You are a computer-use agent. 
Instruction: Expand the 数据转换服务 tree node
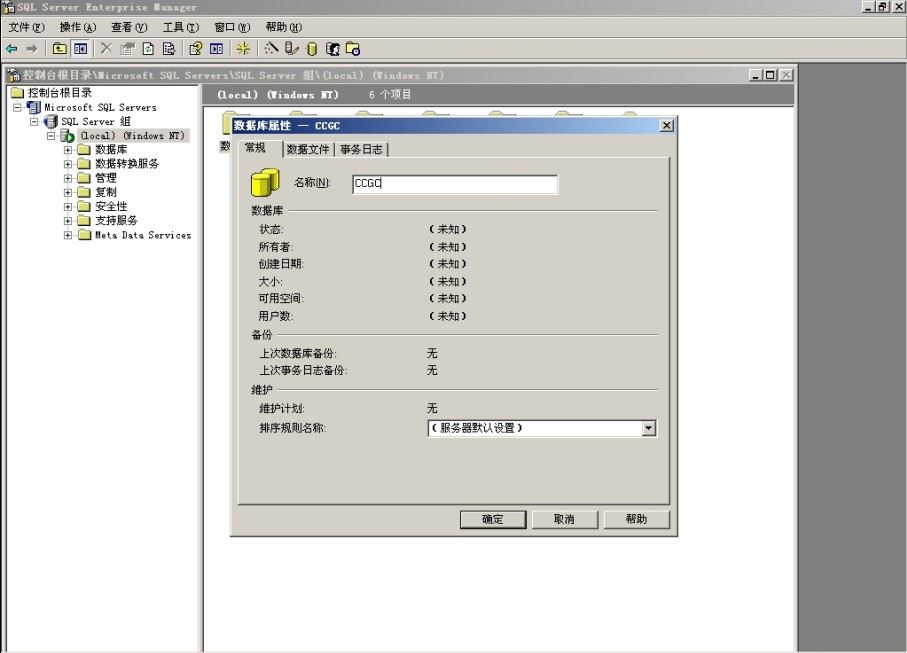click(68, 164)
